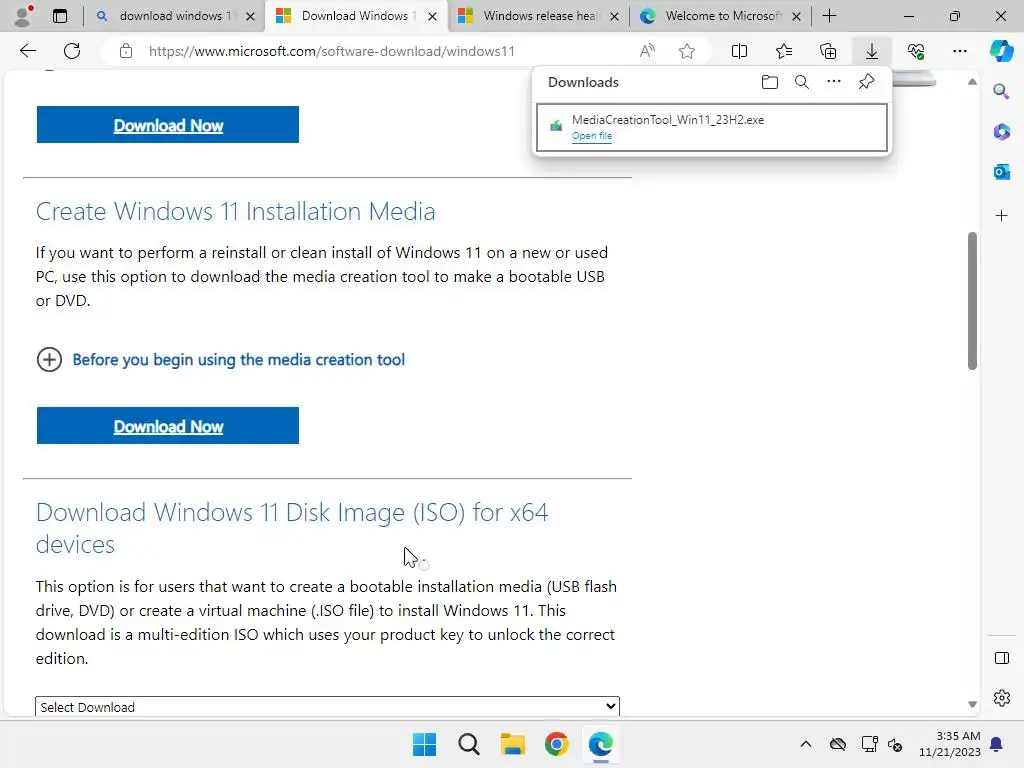Open the muted volume tray icon

[x=895, y=744]
